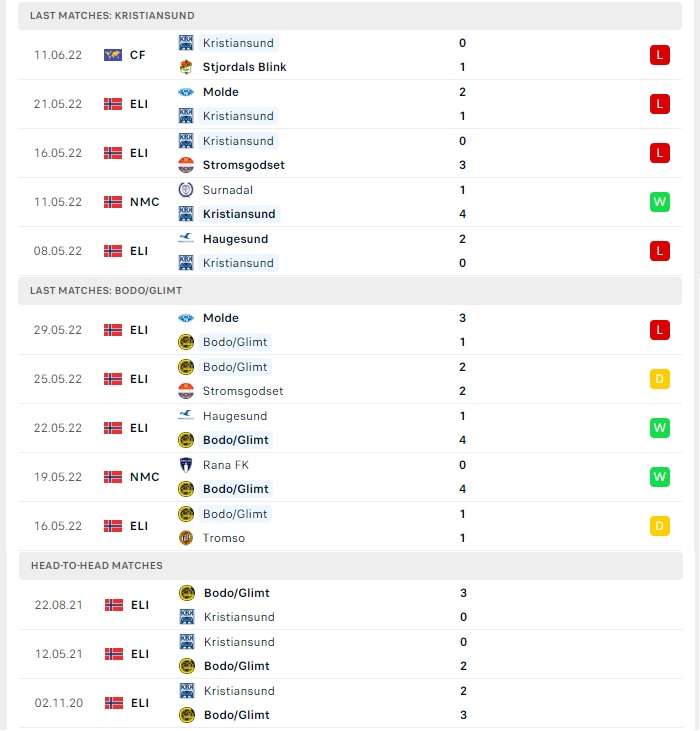700x731 pixels.
Task: Open the Stromsgodset team link on 16.05.22
Action: click(243, 165)
